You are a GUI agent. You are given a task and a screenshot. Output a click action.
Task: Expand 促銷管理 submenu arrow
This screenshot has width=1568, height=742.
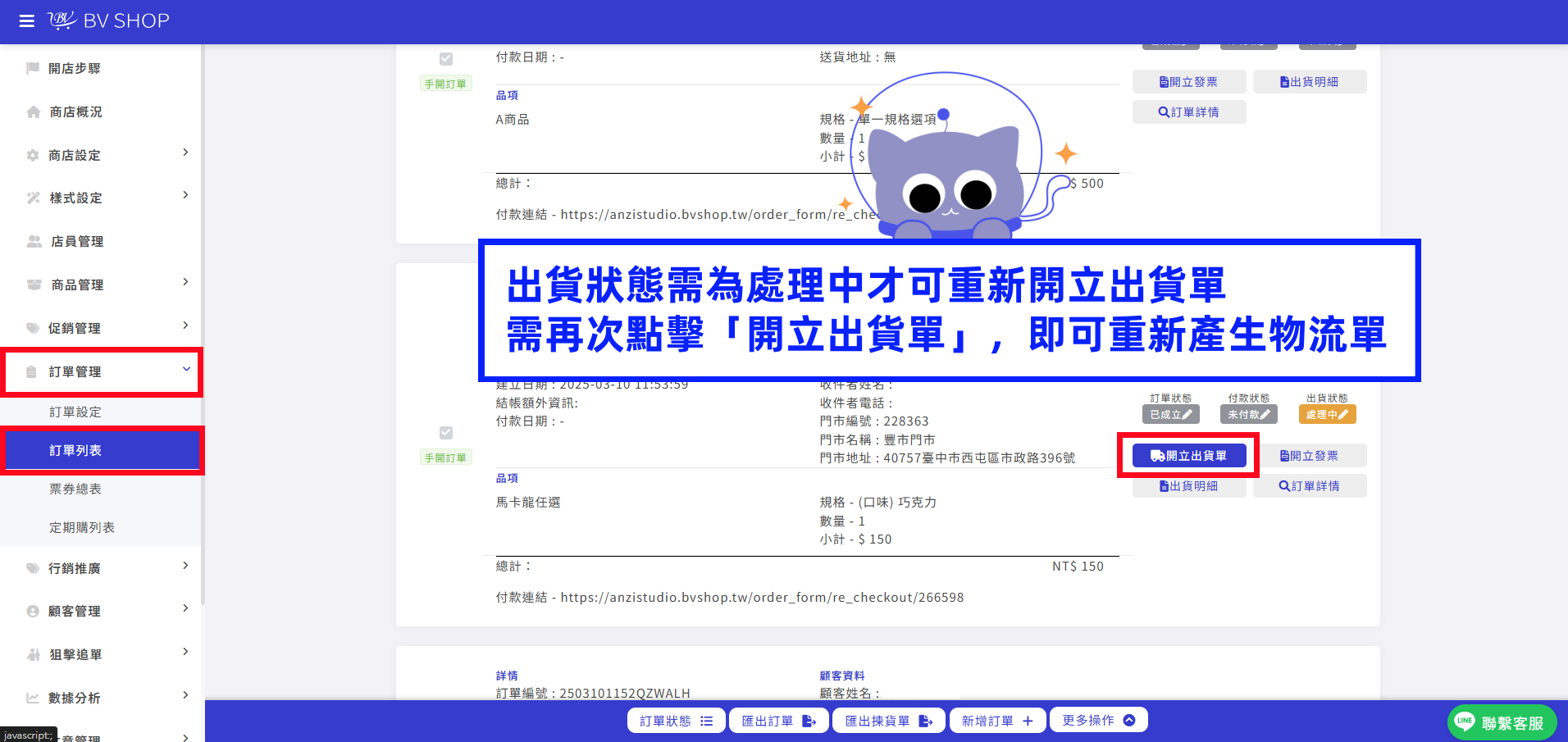[x=186, y=325]
